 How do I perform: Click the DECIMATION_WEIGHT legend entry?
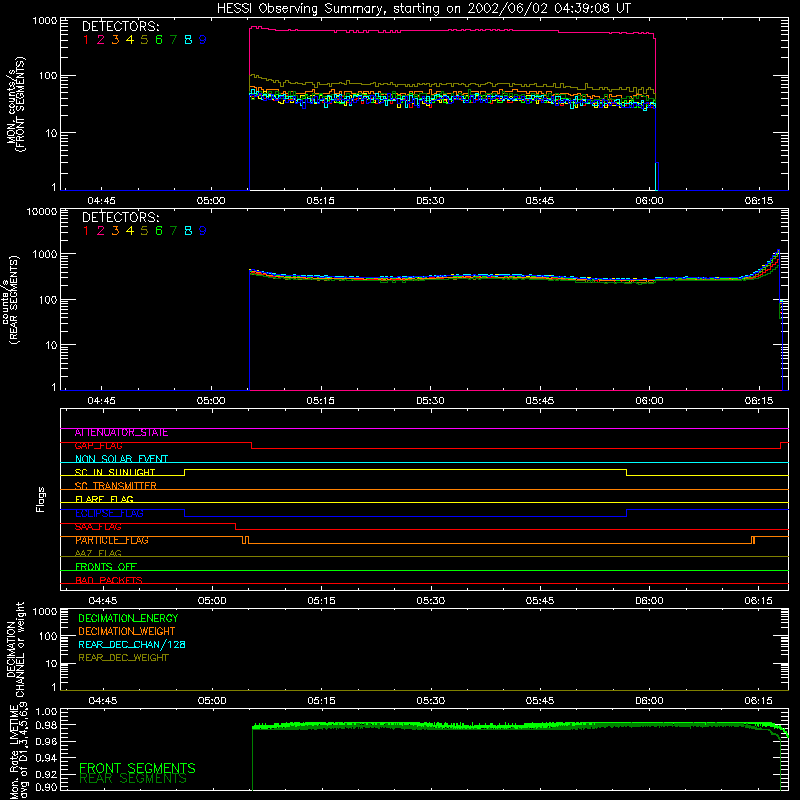[127, 632]
